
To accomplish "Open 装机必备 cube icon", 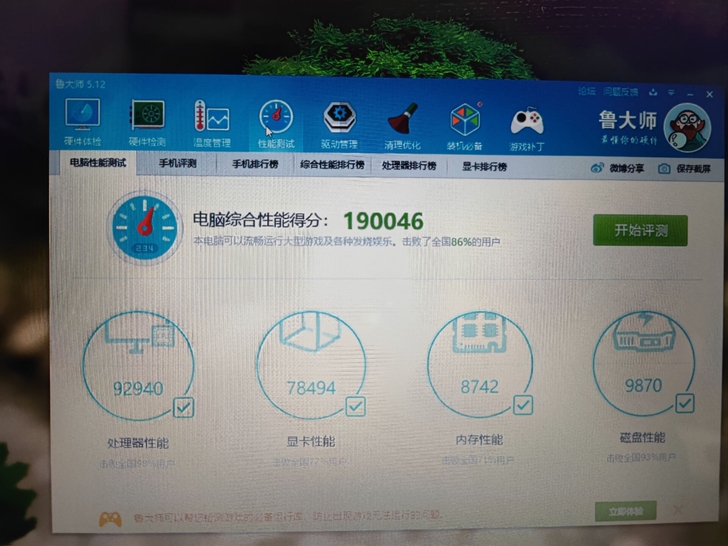I will [x=465, y=127].
